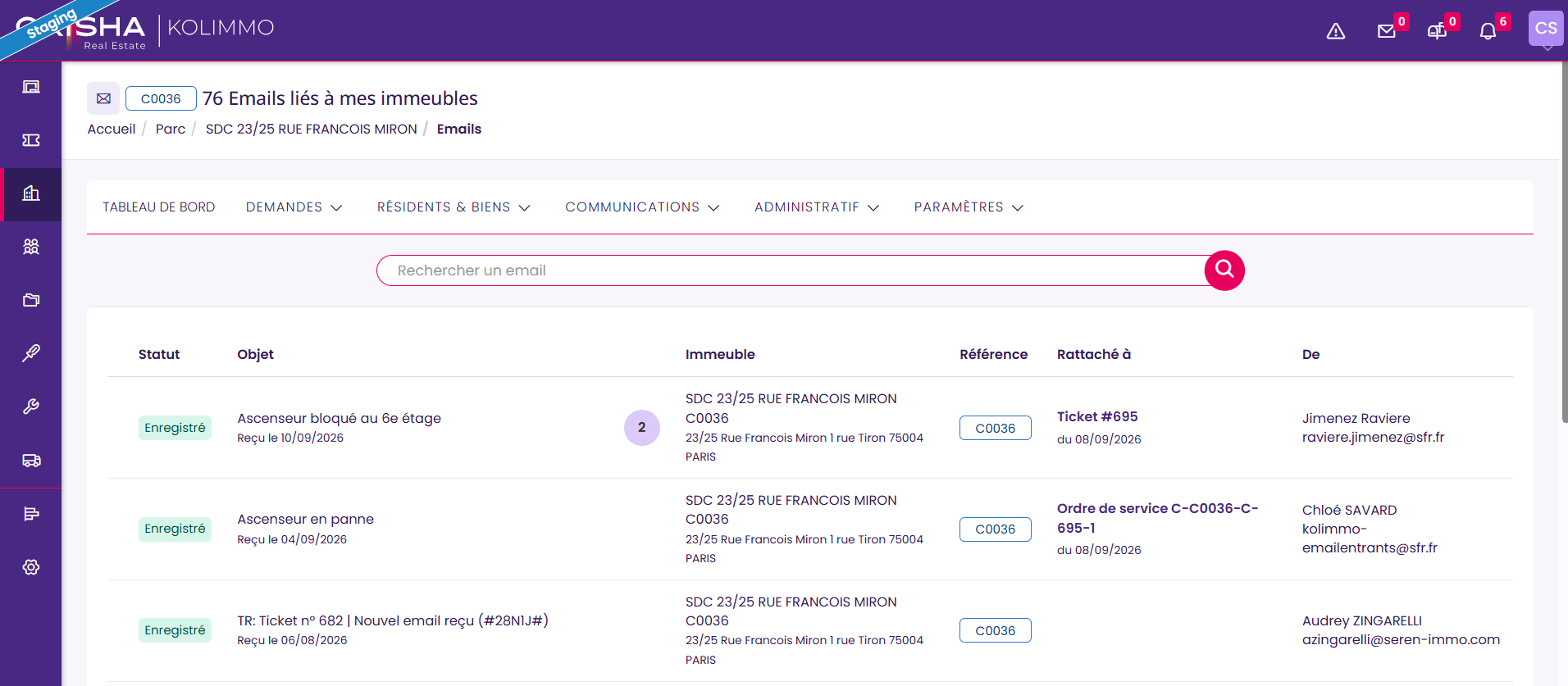Open SDC 23/25 RUE FRANCOIS MIRON breadcrumb
Screen dimensions: 1568x686
[312, 129]
